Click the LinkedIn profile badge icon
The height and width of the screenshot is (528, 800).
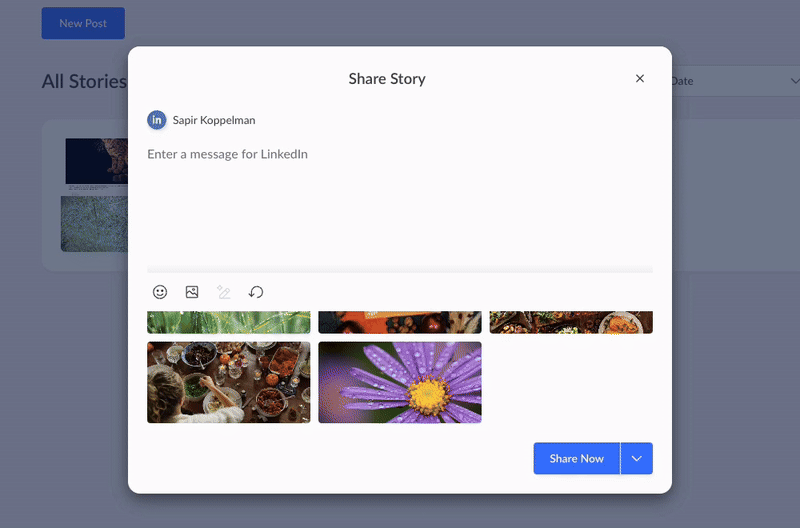click(157, 120)
